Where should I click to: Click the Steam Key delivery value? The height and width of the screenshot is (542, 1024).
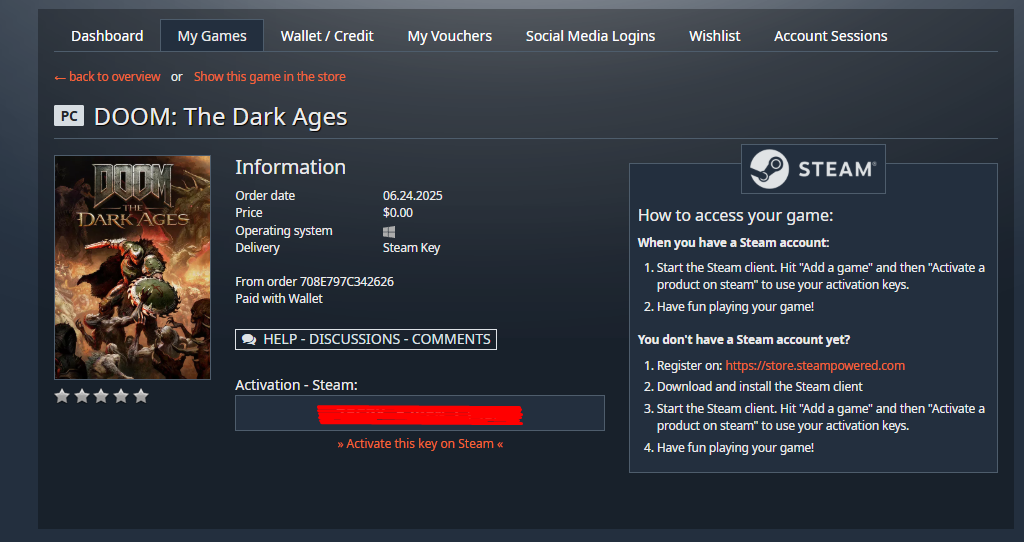coord(411,247)
